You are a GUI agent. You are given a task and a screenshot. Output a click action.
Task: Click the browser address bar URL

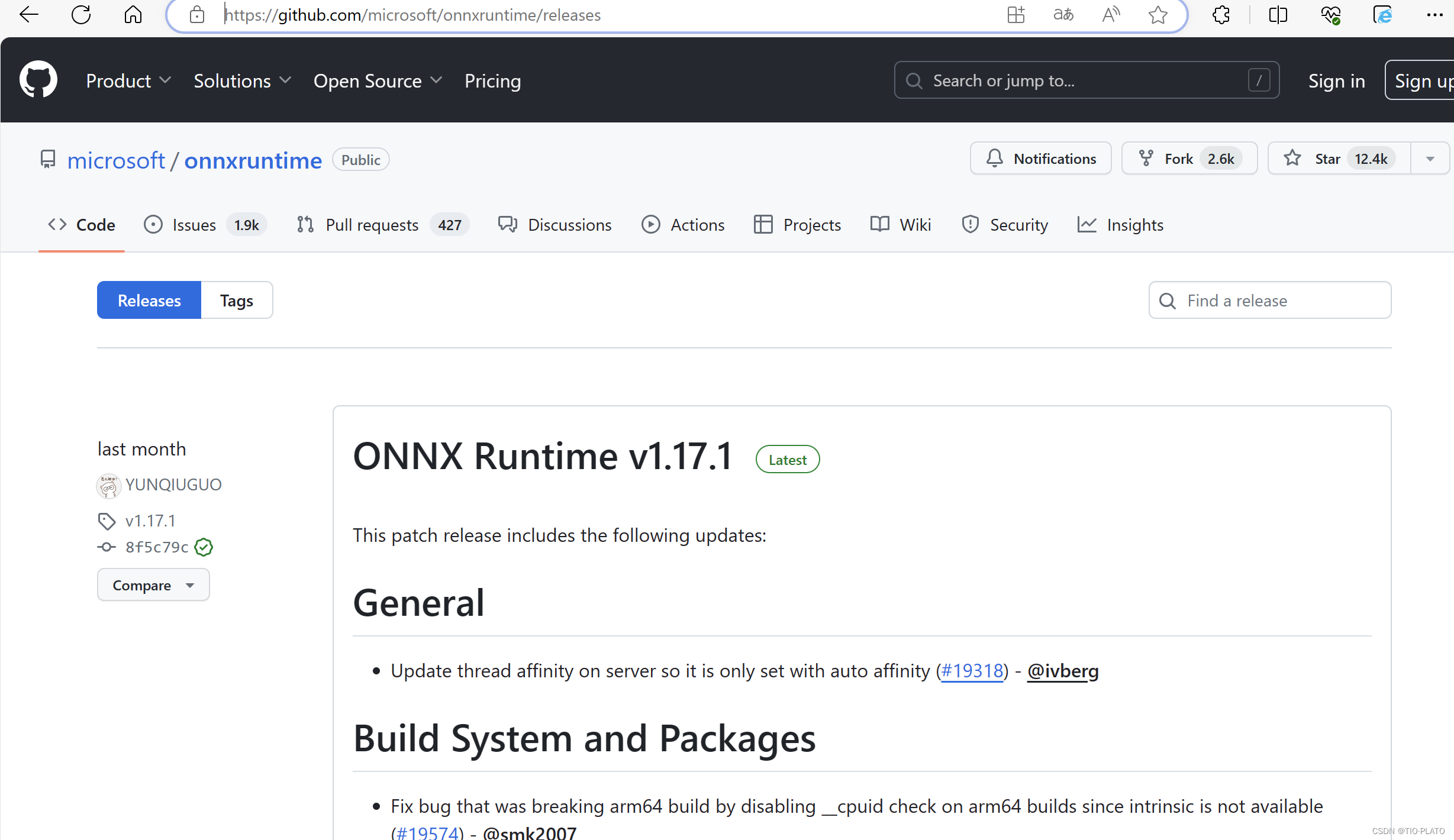tap(412, 15)
